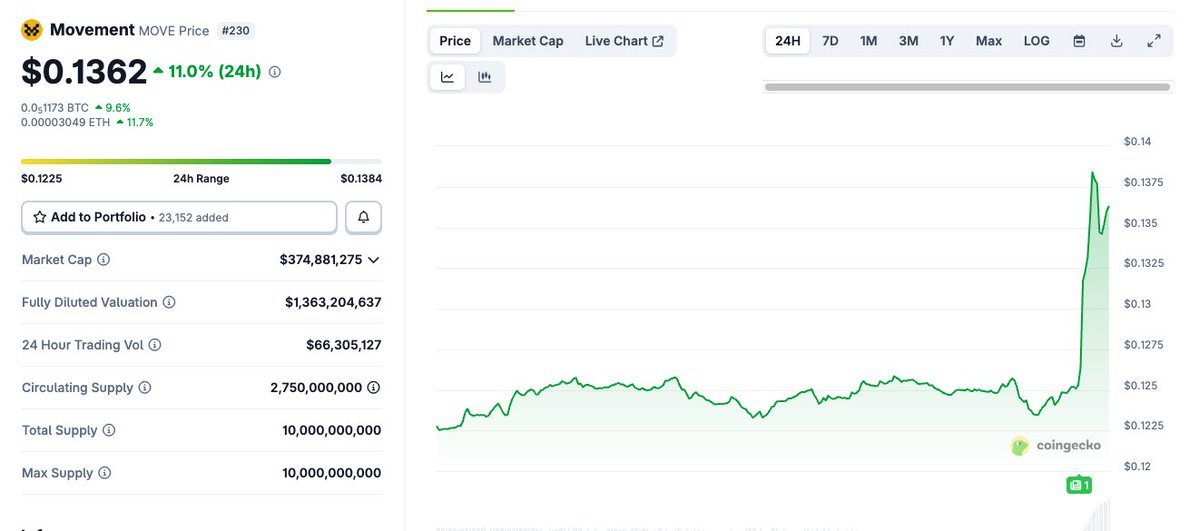Image resolution: width=1199 pixels, height=531 pixels.
Task: Select the 7D time range
Action: click(830, 41)
